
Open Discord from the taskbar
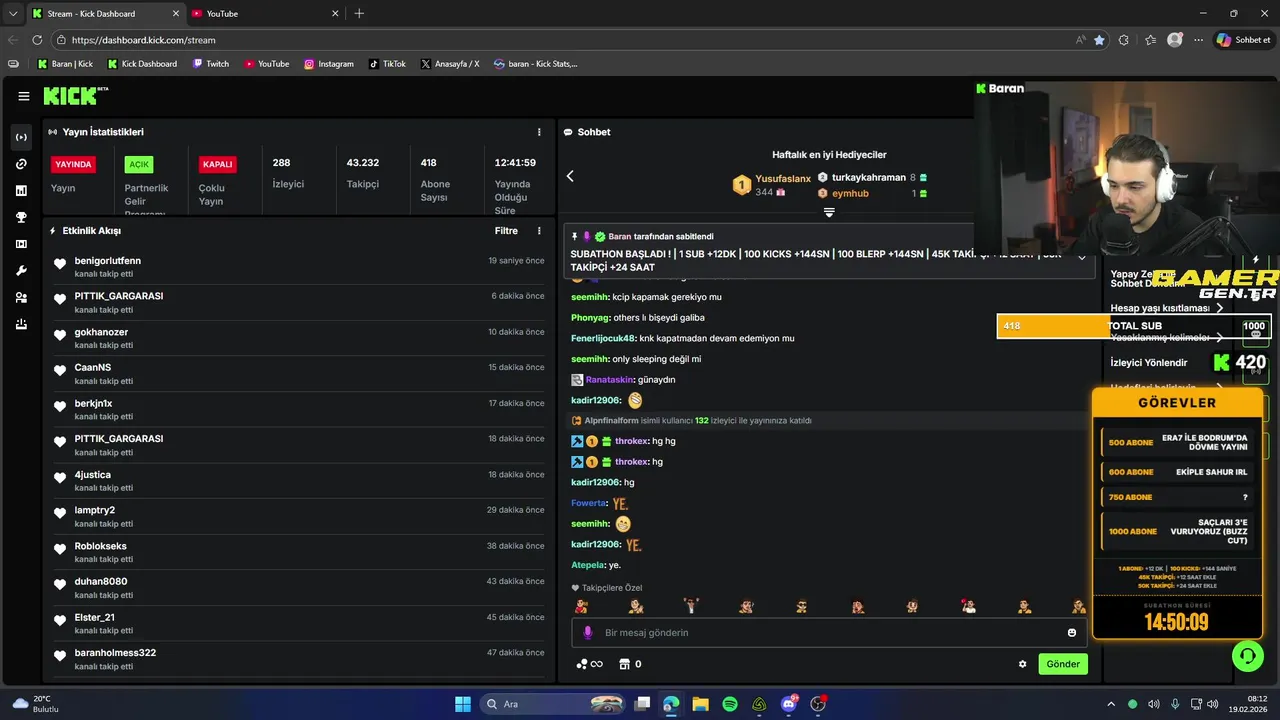coord(789,704)
